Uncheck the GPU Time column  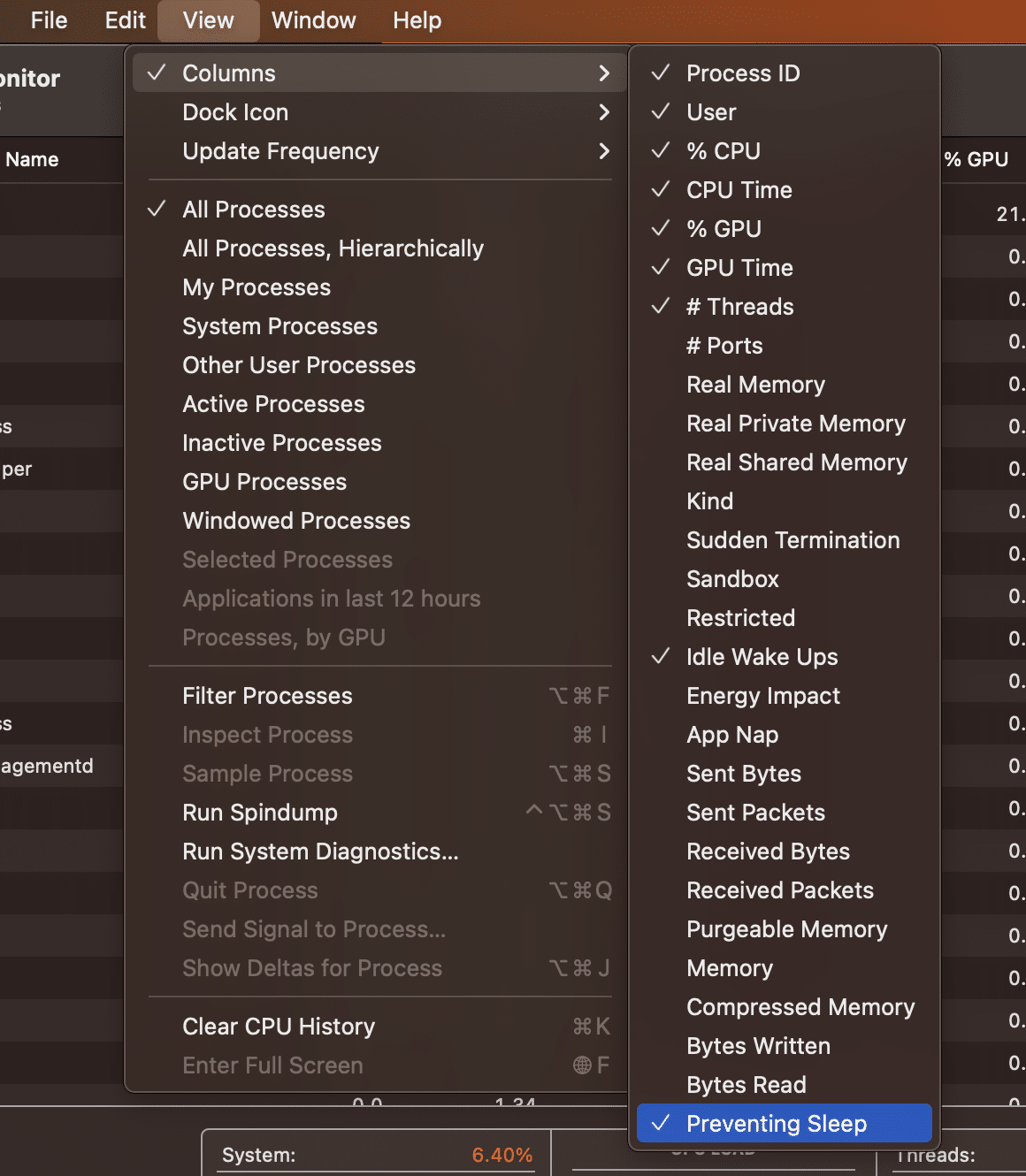(784, 268)
